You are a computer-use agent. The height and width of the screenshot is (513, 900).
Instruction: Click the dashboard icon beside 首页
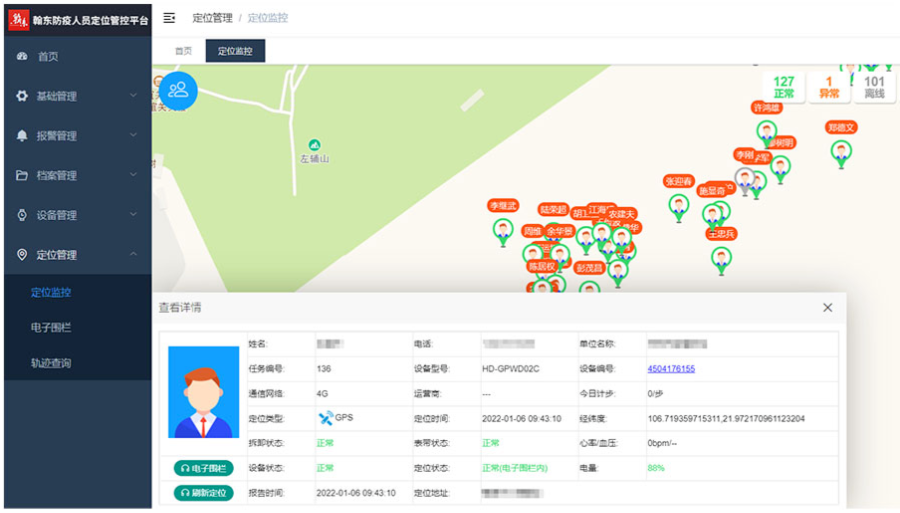(x=22, y=56)
